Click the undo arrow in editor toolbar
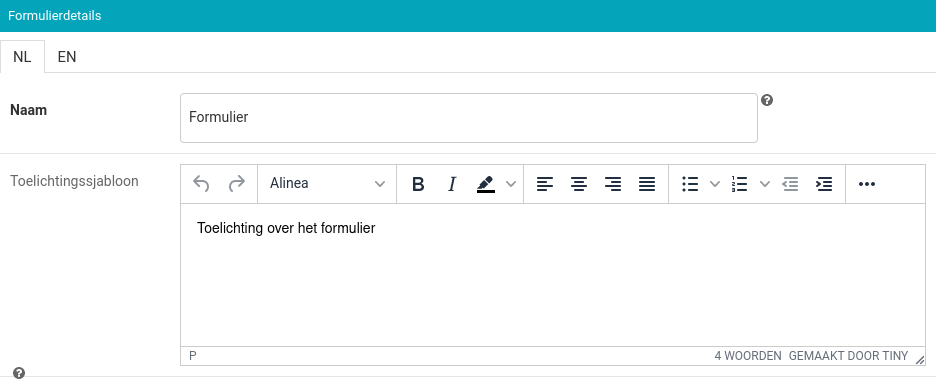Viewport: 936px width, 381px height. 201,184
